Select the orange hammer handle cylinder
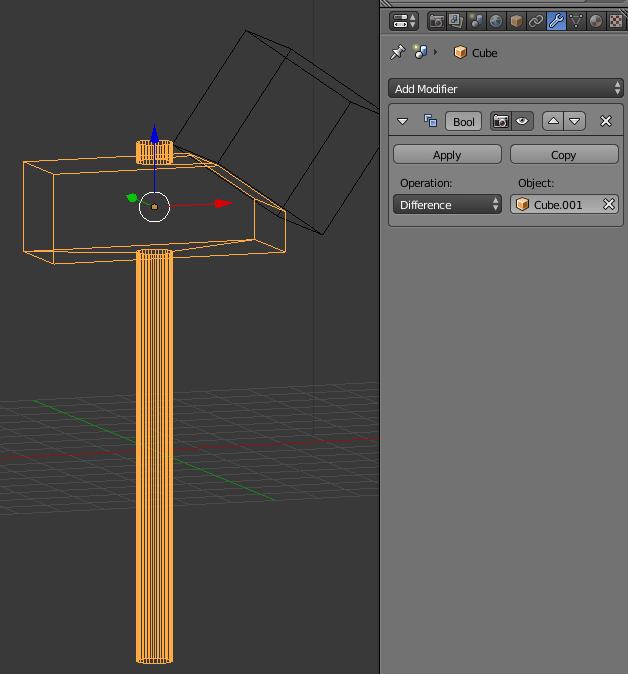Screen dimensions: 628x674 point(155,456)
